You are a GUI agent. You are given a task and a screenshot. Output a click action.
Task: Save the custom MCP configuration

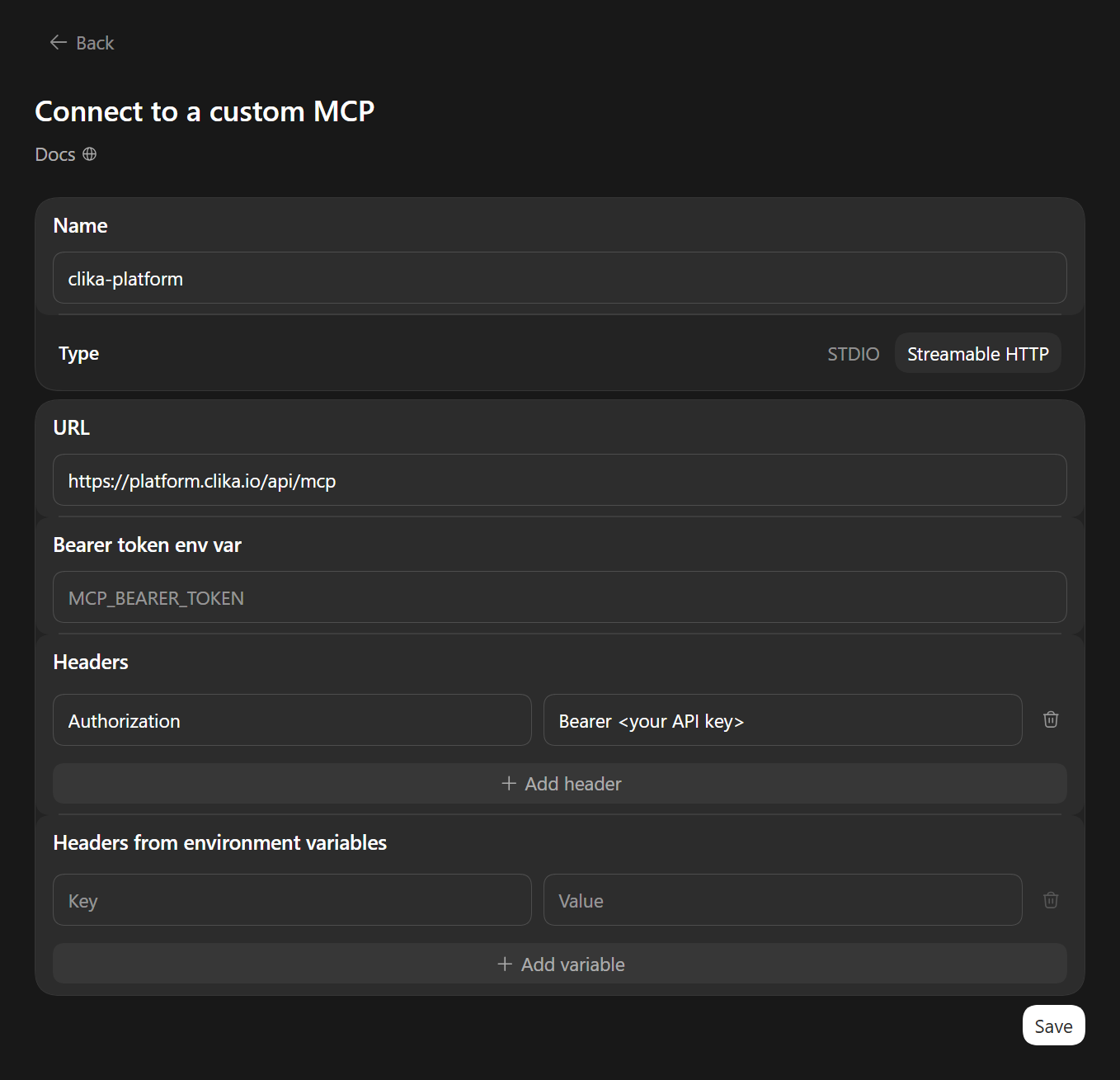pyautogui.click(x=1053, y=1026)
